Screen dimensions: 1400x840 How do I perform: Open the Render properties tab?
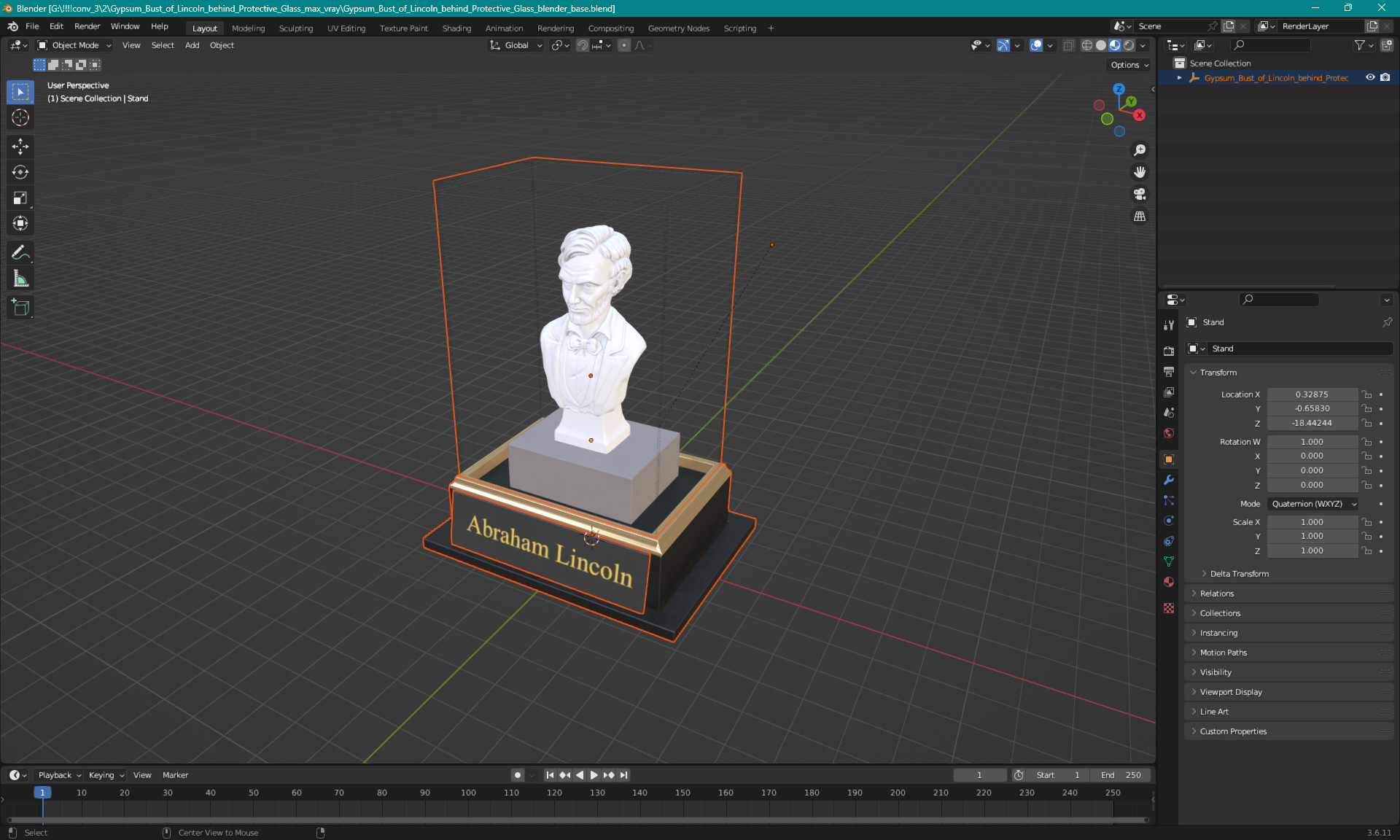pos(1169,351)
